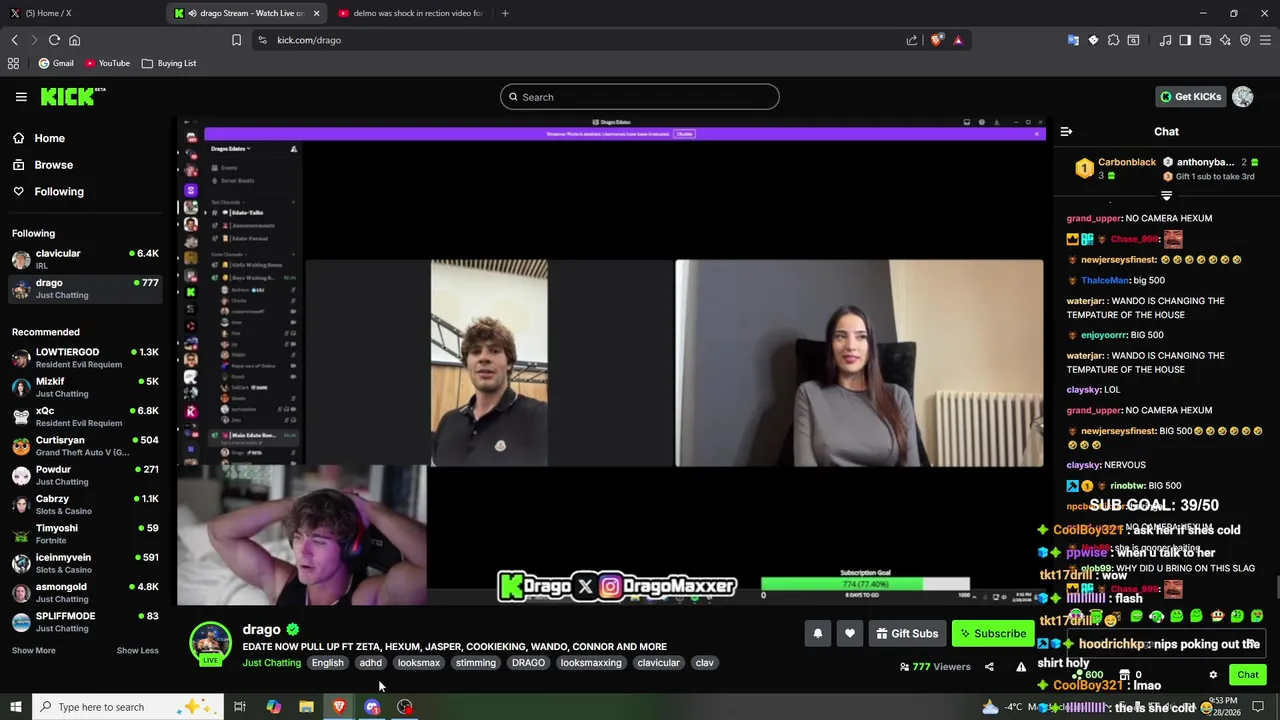The width and height of the screenshot is (1280, 720).
Task: Open clavicular channel in Following list
Action: [x=85, y=260]
